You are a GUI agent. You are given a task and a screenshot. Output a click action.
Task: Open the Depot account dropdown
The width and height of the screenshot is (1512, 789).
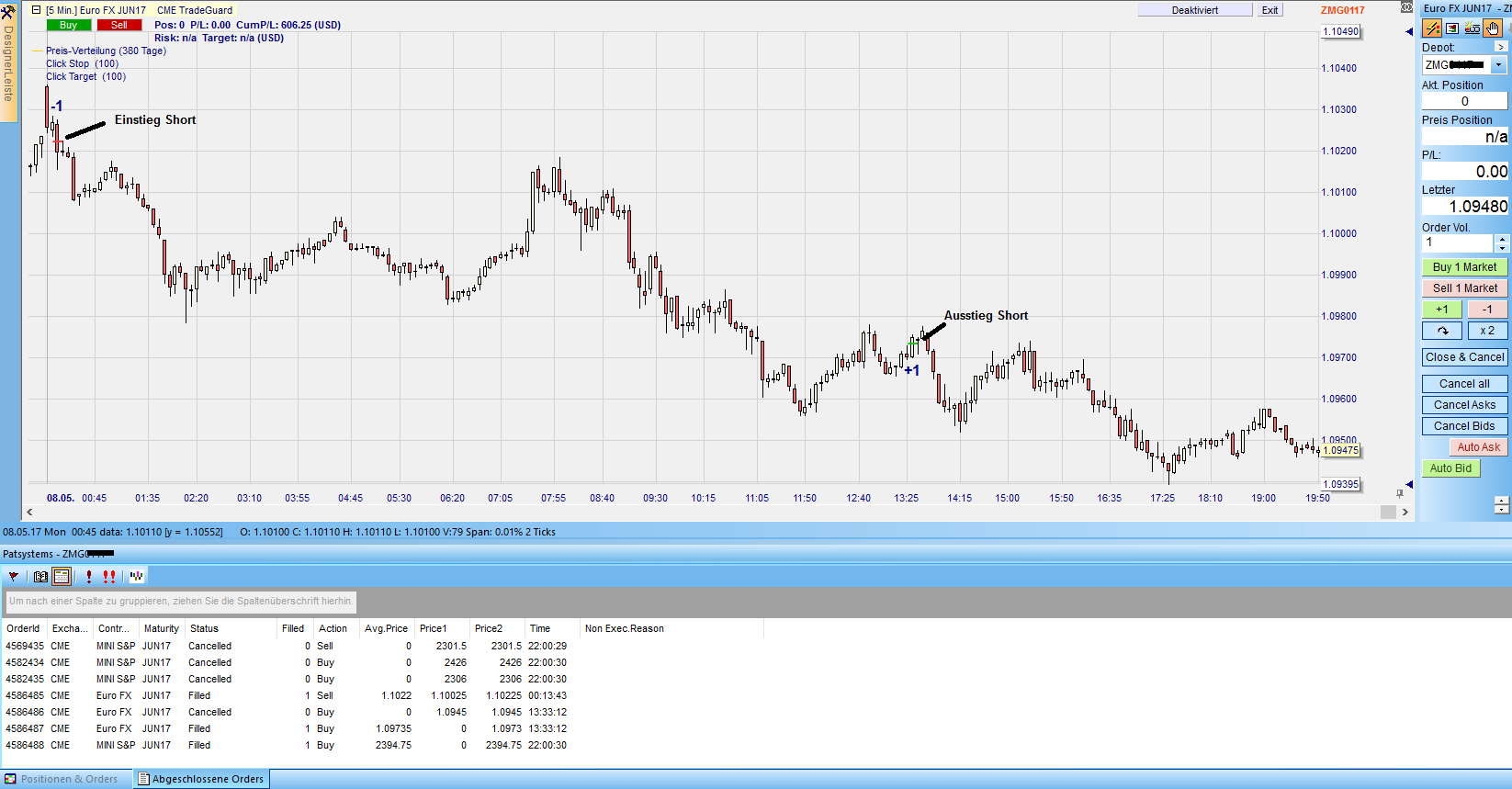coord(1498,65)
